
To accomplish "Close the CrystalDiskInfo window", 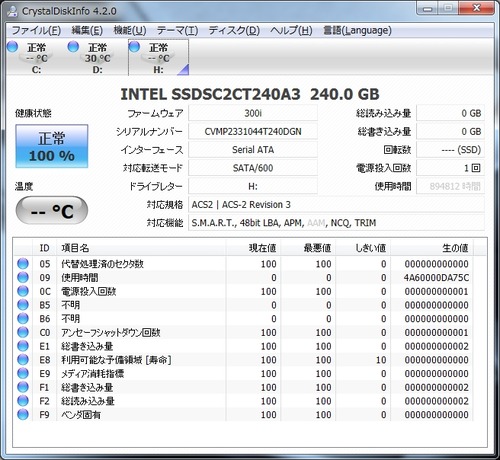I will (x=477, y=8).
